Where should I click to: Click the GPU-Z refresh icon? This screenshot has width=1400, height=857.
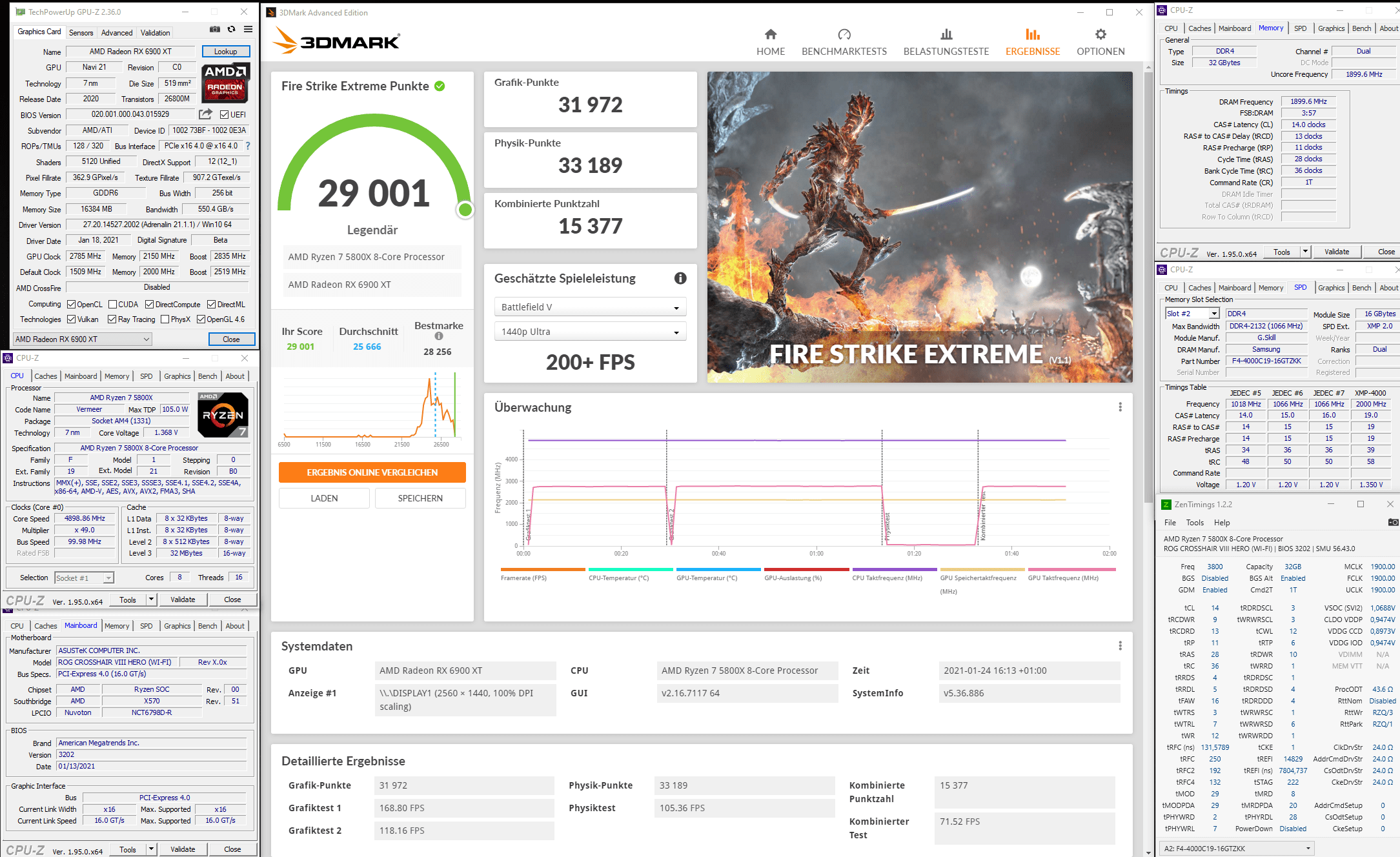231,29
